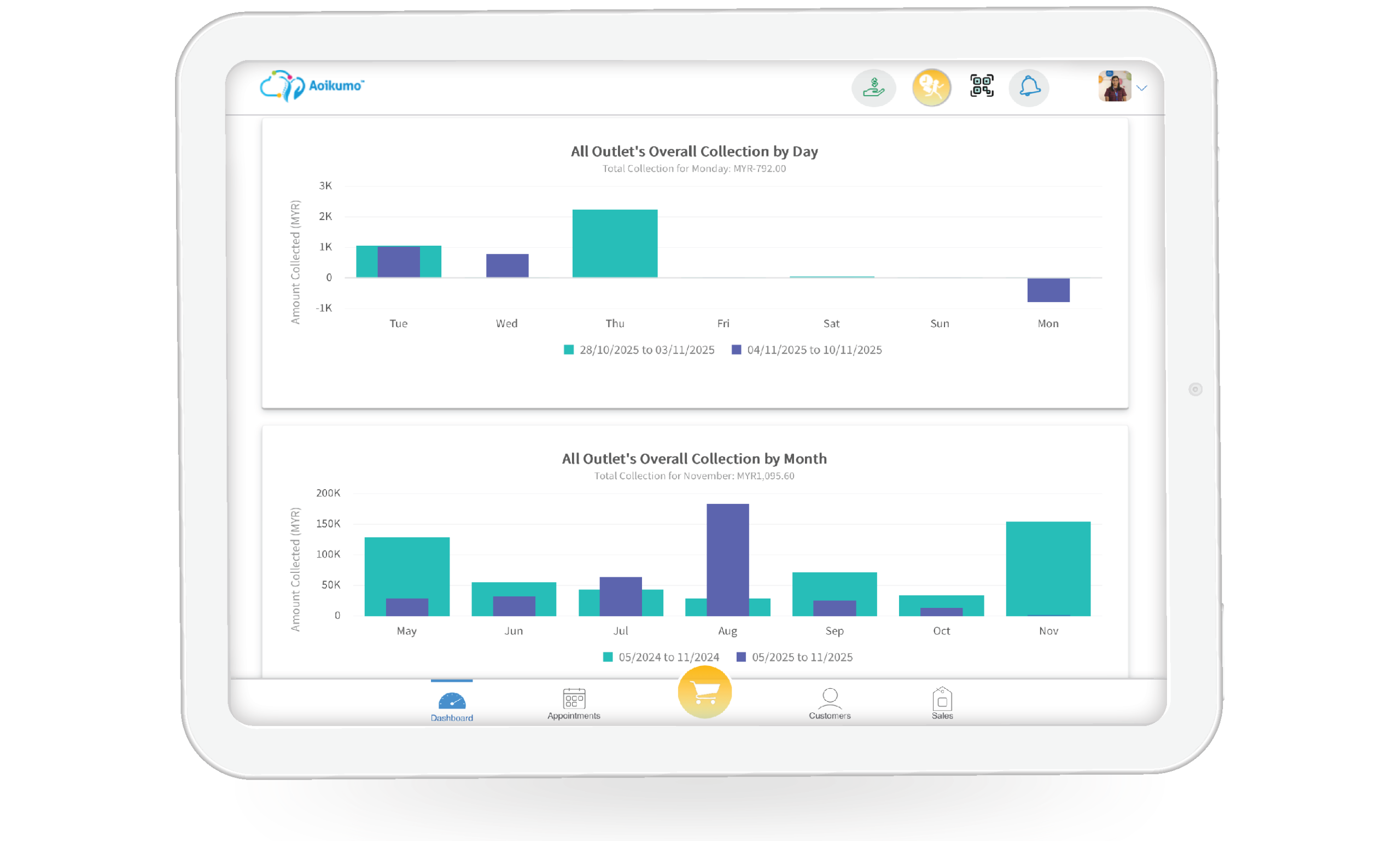The height and width of the screenshot is (841, 1400).
Task: Click the 05/2025 to 11/2025 purple legend swatch
Action: 741,657
